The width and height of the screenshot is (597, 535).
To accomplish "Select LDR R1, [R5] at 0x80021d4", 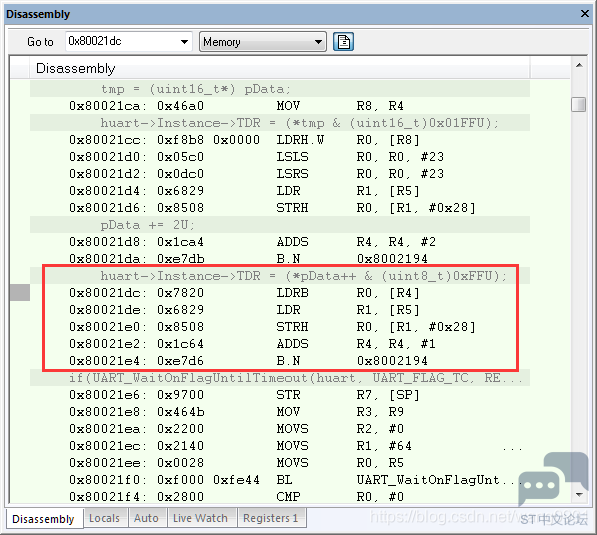I will (x=280, y=191).
